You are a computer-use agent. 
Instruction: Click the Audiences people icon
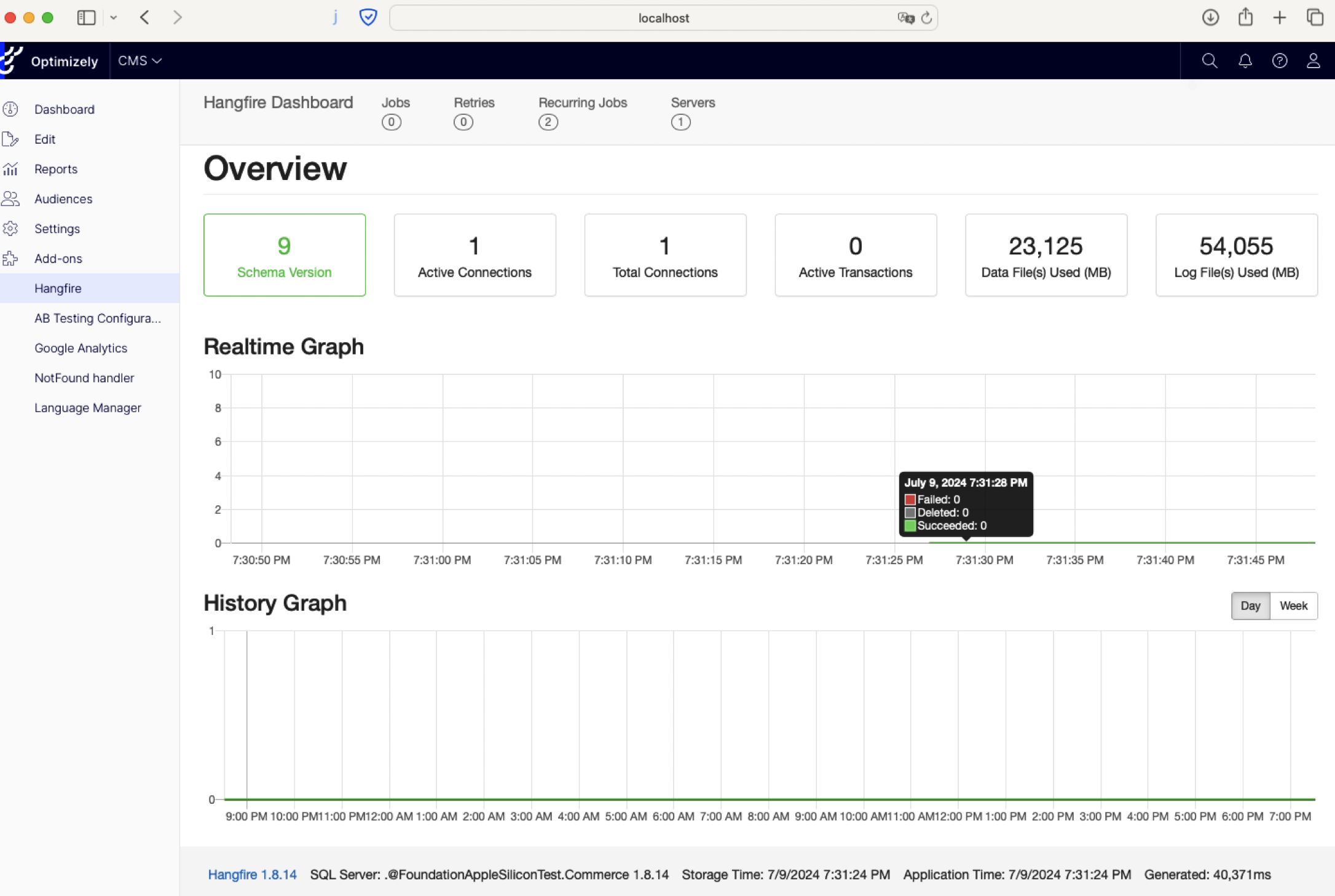(x=10, y=199)
